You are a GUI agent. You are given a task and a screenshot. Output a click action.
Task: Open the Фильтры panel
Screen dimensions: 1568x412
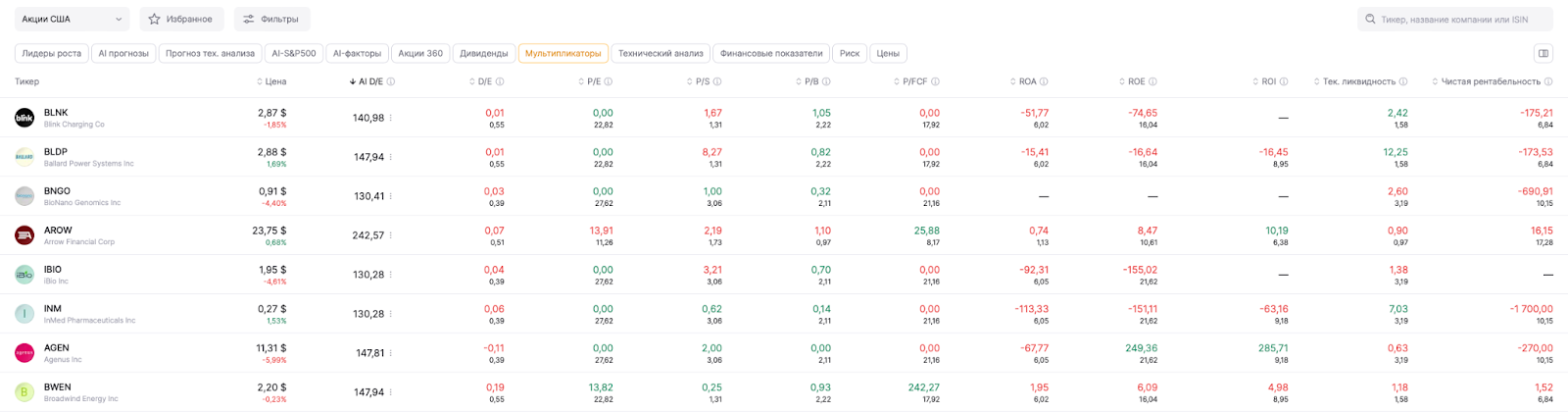click(x=271, y=19)
